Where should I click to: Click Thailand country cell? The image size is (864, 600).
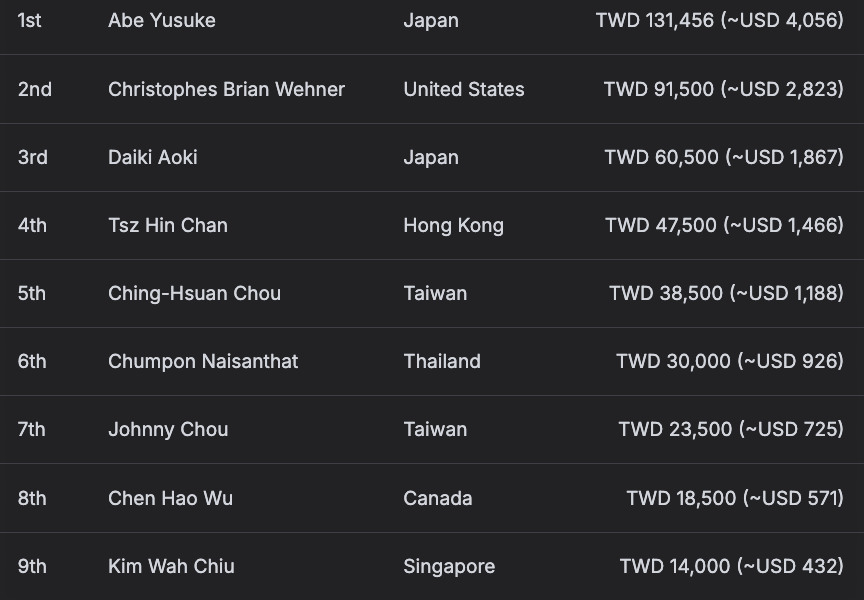442,361
